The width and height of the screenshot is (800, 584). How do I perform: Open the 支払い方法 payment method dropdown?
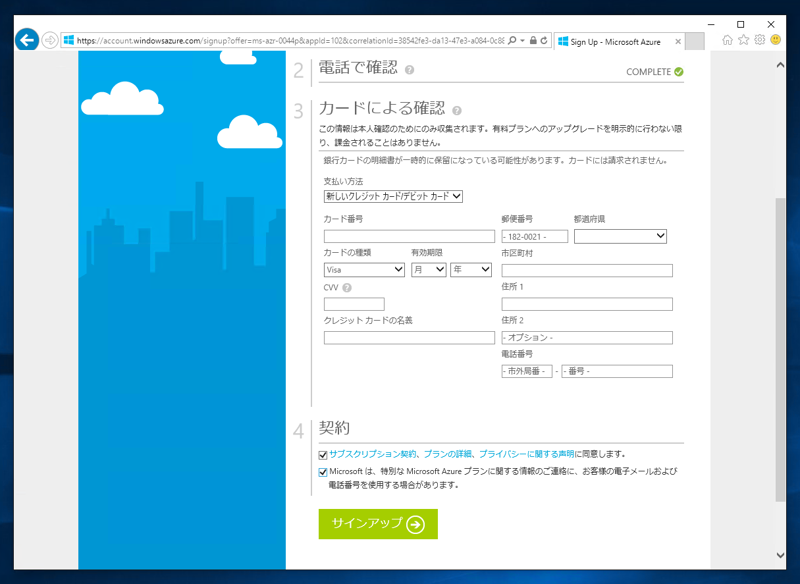point(393,196)
